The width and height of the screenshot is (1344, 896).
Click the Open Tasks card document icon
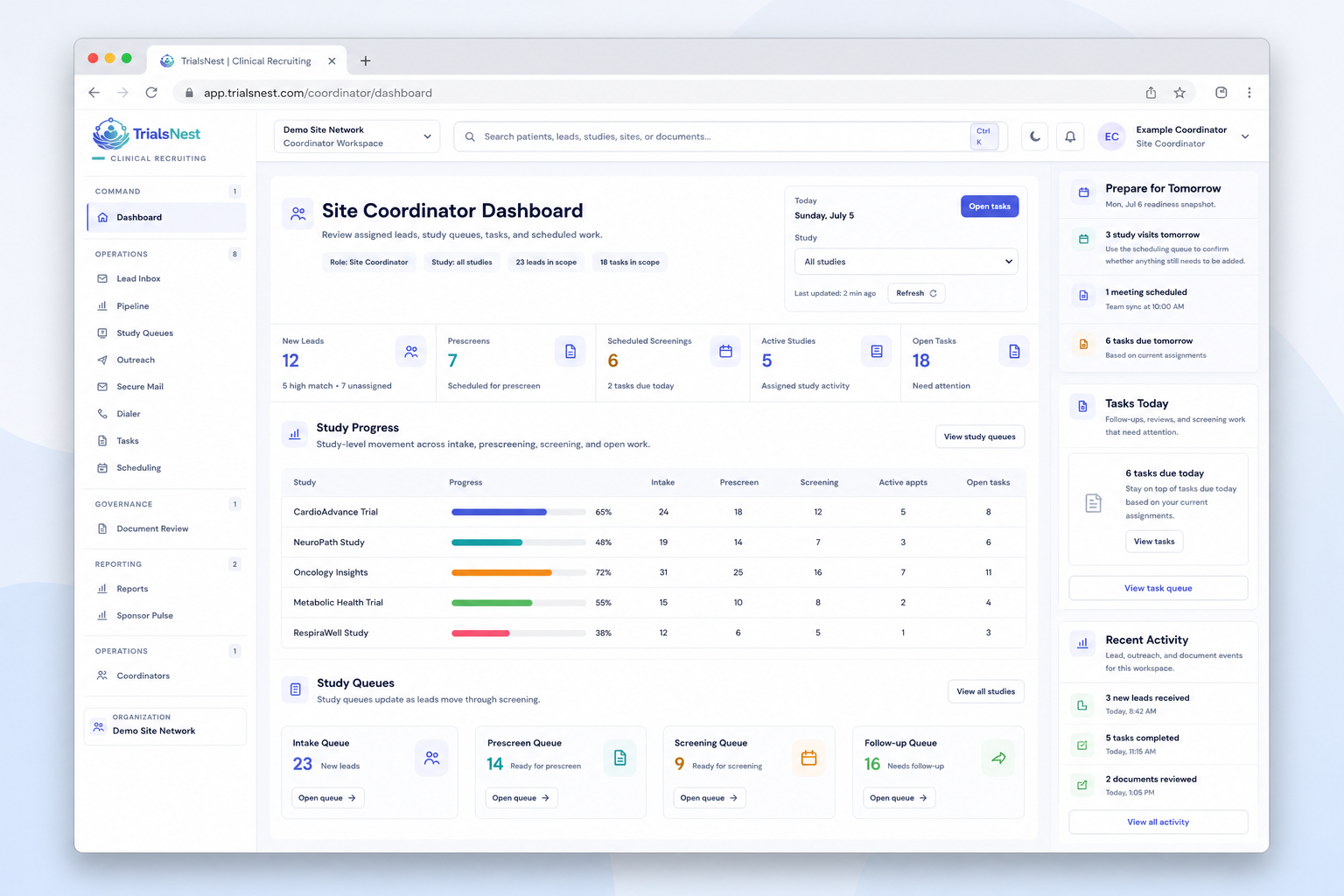(1014, 351)
